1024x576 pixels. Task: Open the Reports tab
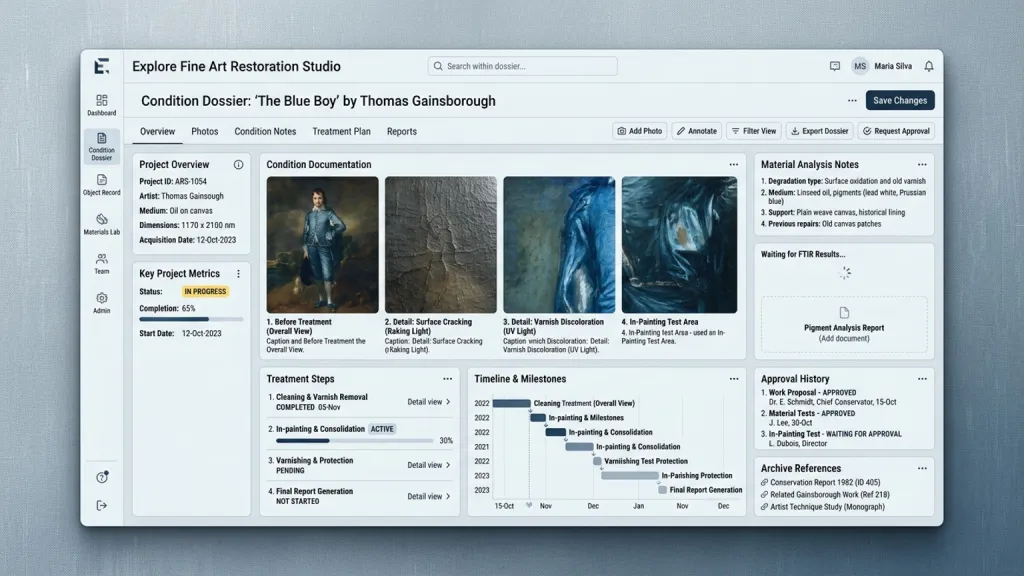click(x=402, y=131)
